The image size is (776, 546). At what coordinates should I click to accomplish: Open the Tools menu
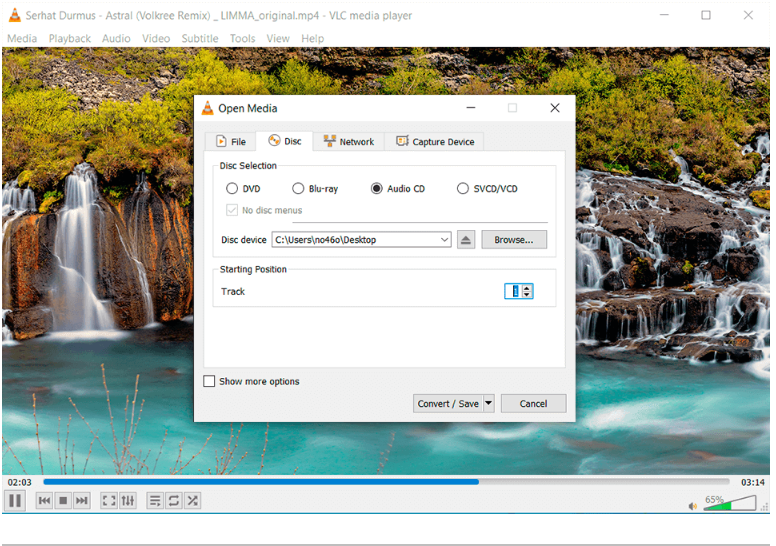[x=242, y=39]
